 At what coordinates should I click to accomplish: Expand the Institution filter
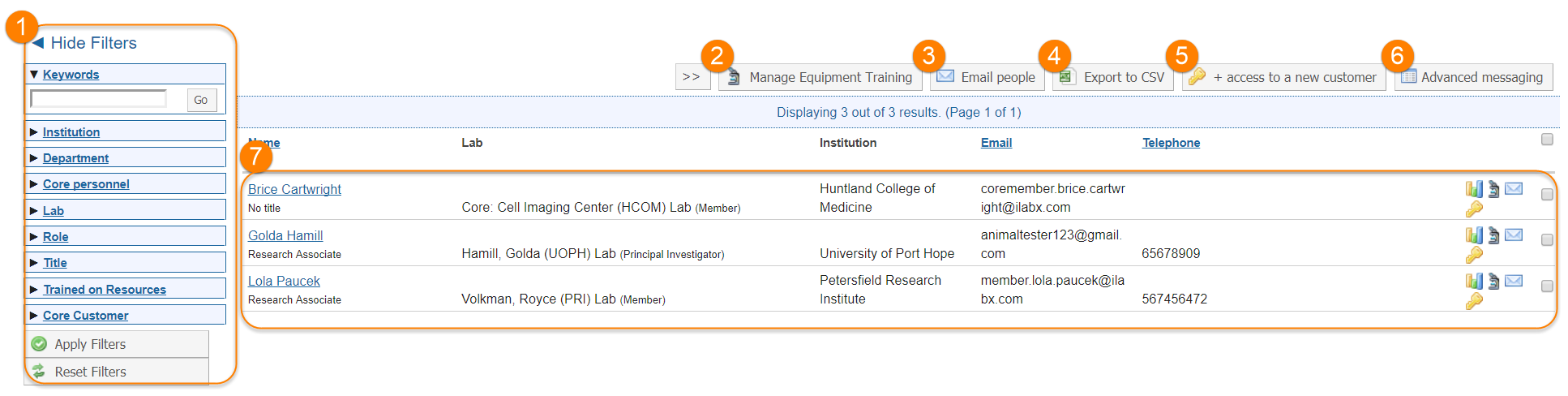pos(71,132)
